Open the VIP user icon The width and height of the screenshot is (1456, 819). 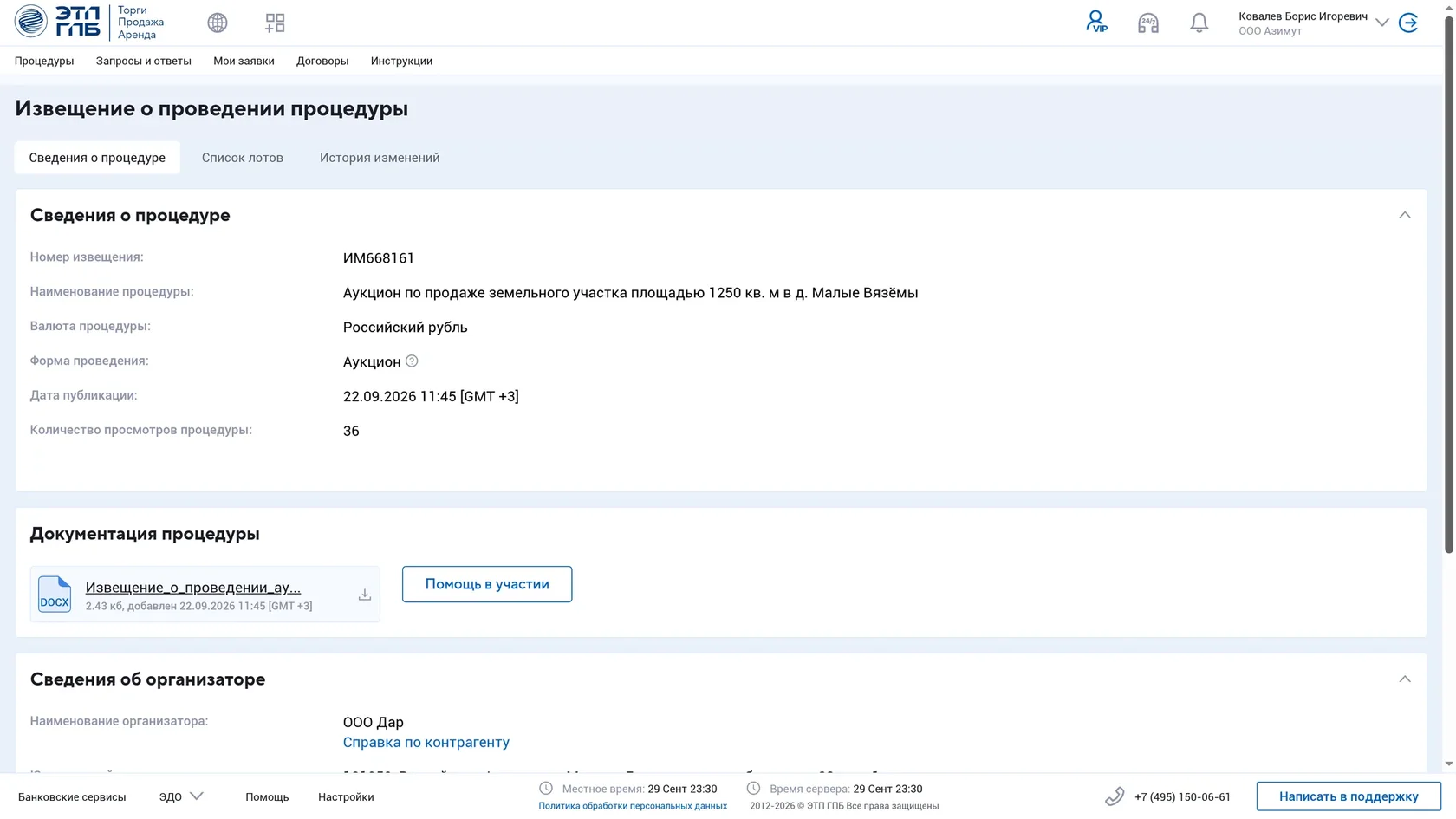point(1096,22)
